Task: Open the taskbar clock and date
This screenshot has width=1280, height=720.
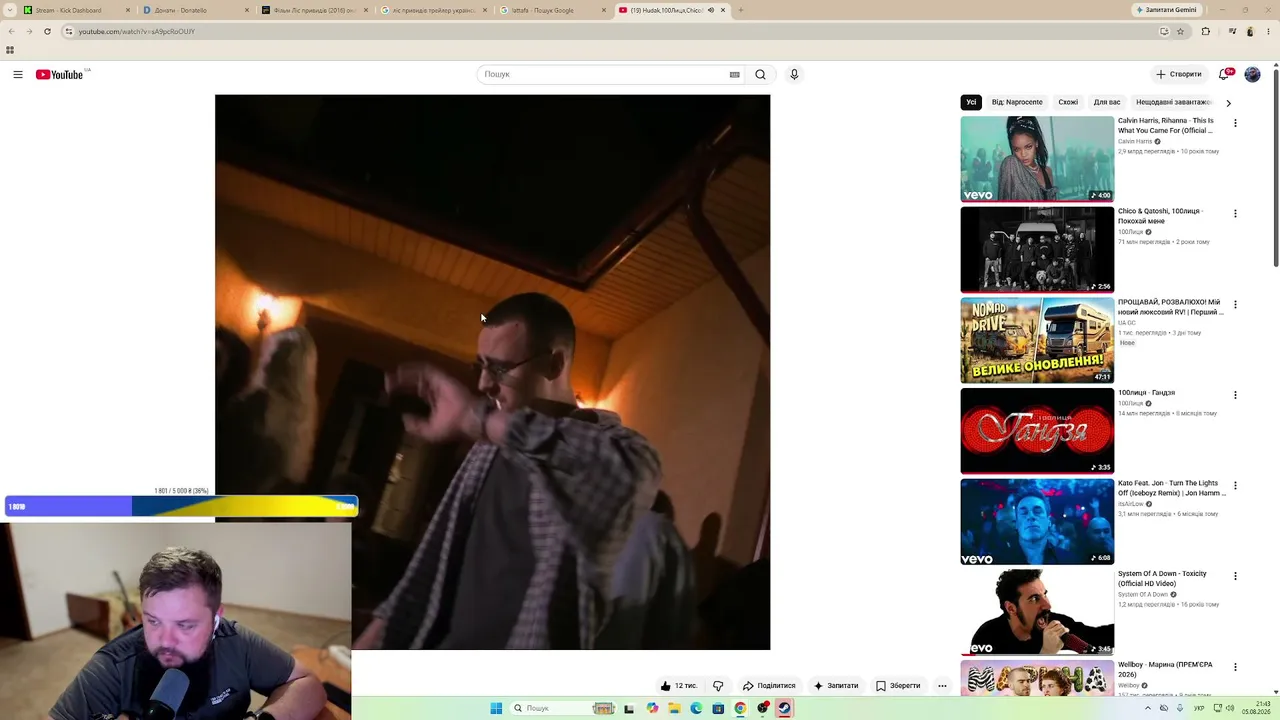Action: point(1256,708)
